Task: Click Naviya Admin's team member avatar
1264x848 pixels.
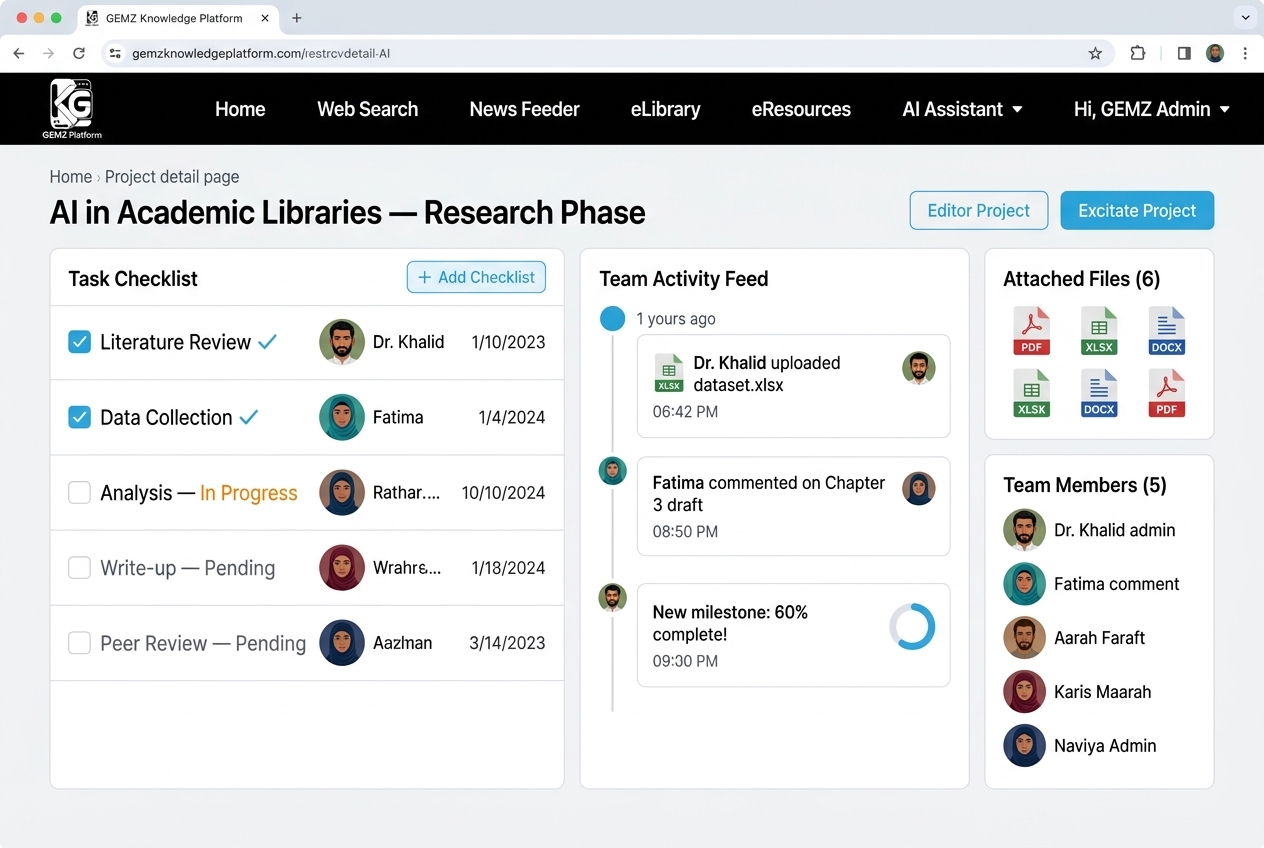Action: pyautogui.click(x=1024, y=746)
